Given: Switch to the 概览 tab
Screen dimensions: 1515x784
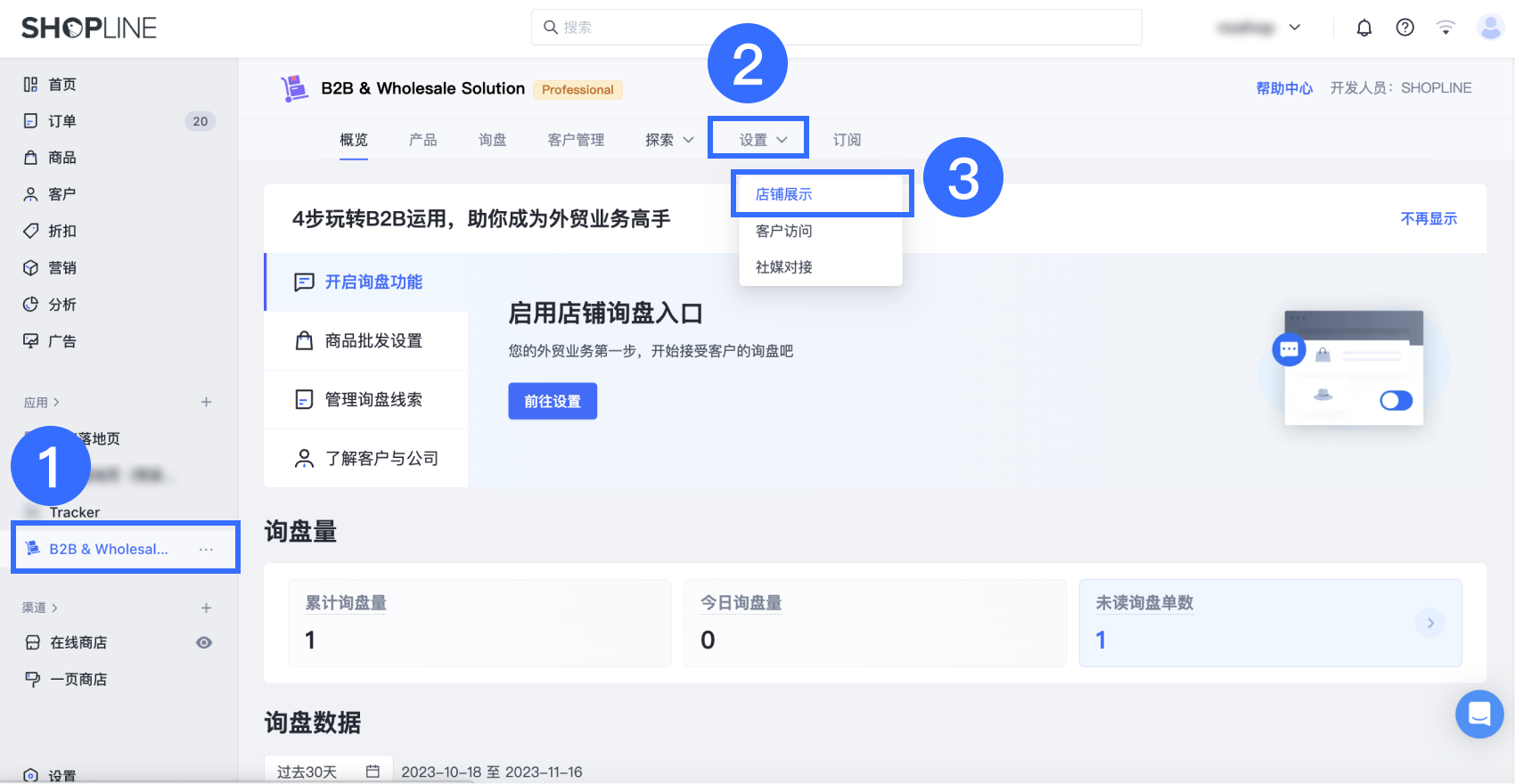Looking at the screenshot, I should (x=354, y=140).
